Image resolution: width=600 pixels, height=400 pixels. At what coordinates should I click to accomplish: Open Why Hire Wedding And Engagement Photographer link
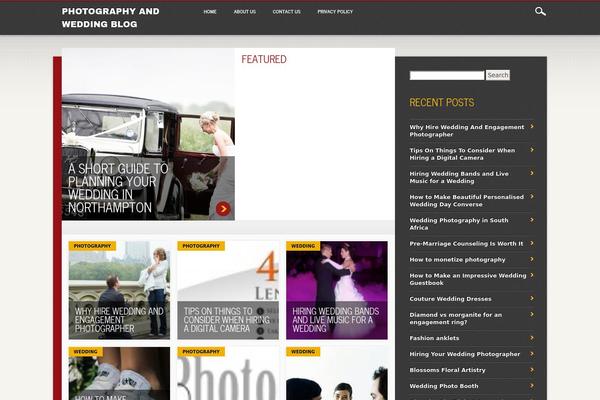[466, 131]
